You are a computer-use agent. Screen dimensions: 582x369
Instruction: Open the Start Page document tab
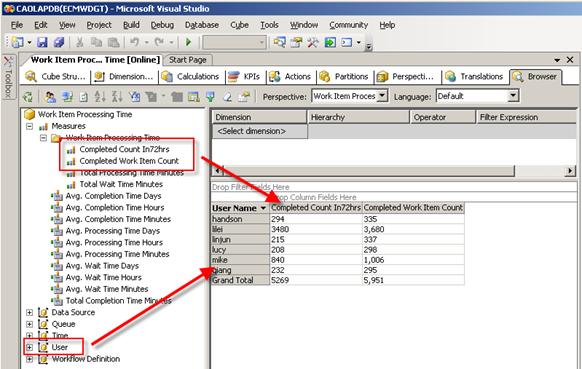[x=188, y=60]
